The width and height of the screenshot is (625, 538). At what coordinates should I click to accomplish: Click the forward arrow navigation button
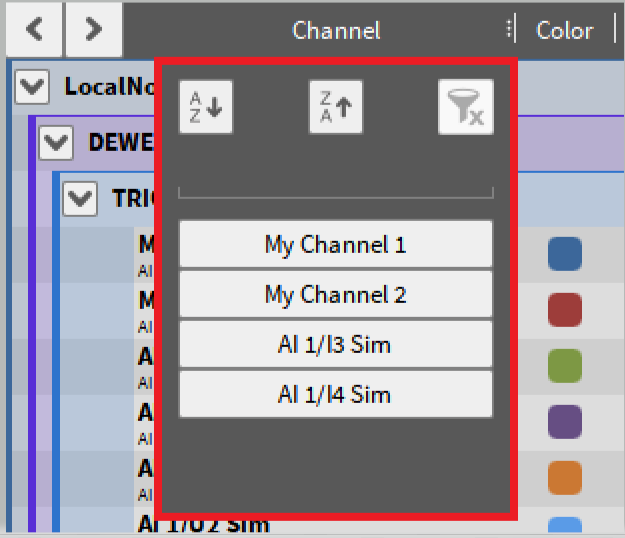point(94,30)
